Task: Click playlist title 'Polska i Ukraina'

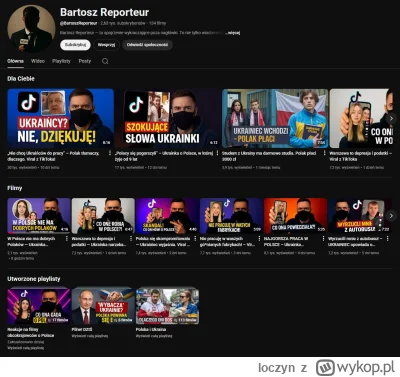Action: 151,329
